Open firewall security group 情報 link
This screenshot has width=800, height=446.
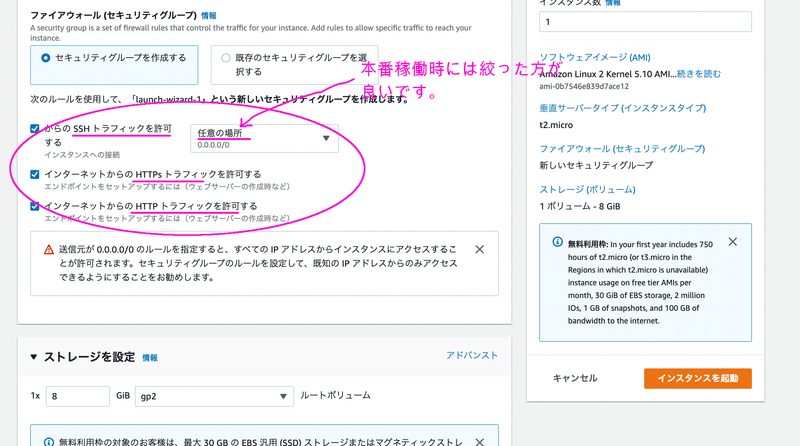pyautogui.click(x=208, y=16)
